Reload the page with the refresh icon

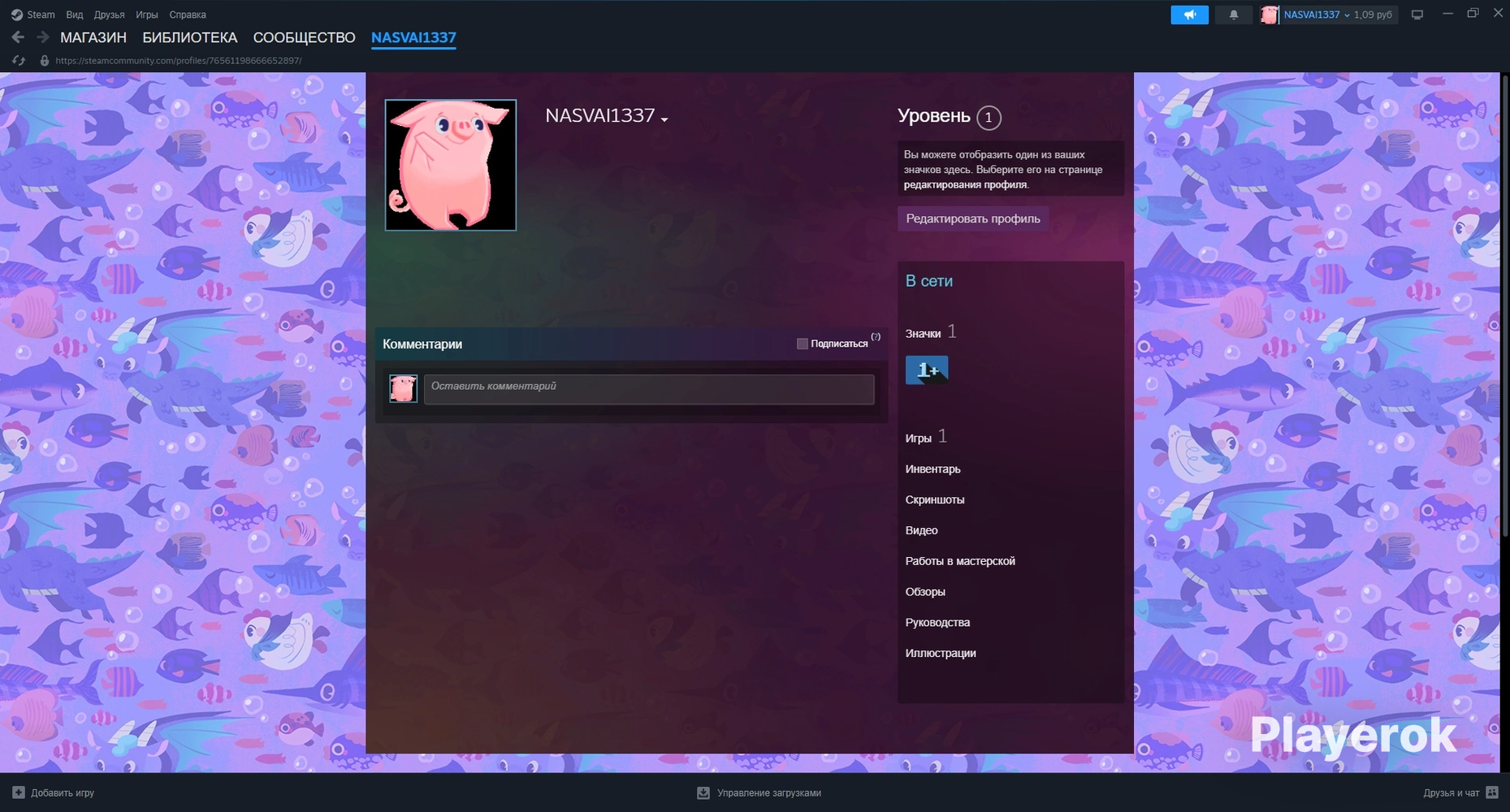point(19,61)
